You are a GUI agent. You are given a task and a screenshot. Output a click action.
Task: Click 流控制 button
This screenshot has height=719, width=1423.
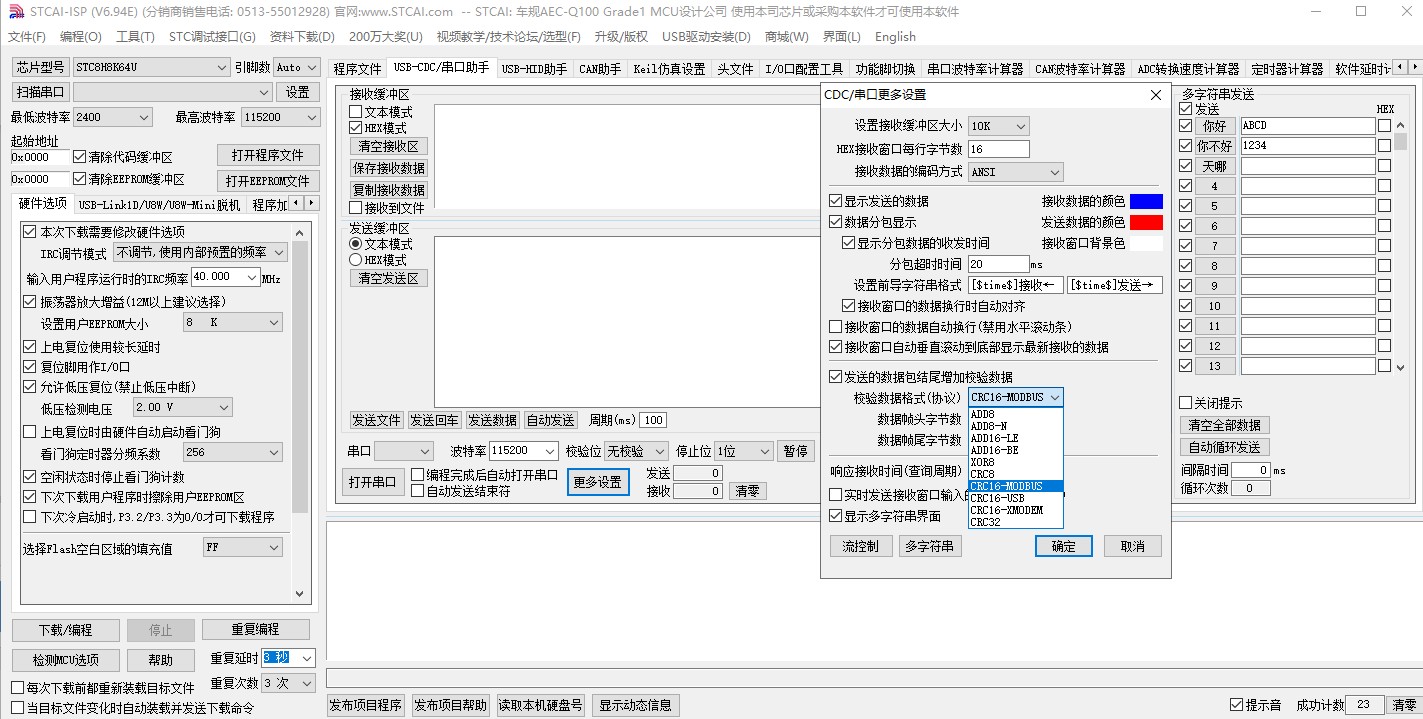pos(860,546)
